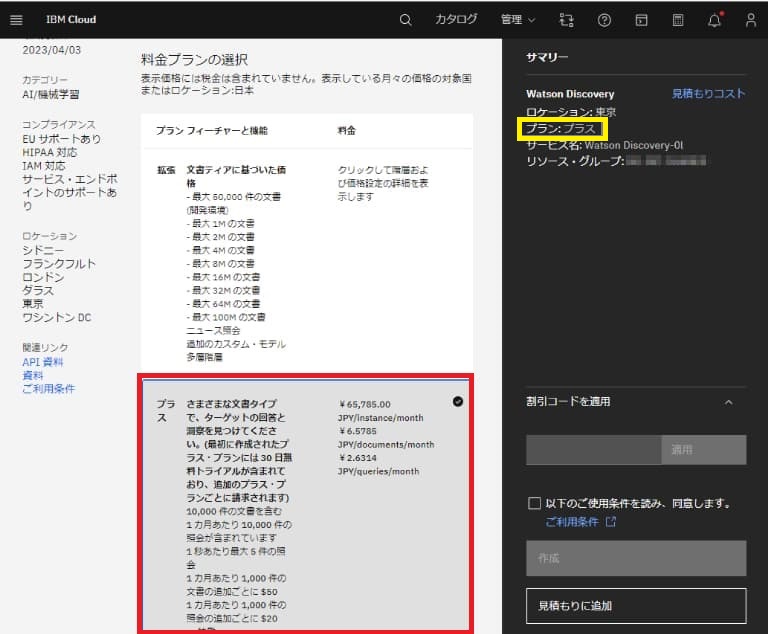Open the help question mark icon
The image size is (768, 634).
point(604,20)
